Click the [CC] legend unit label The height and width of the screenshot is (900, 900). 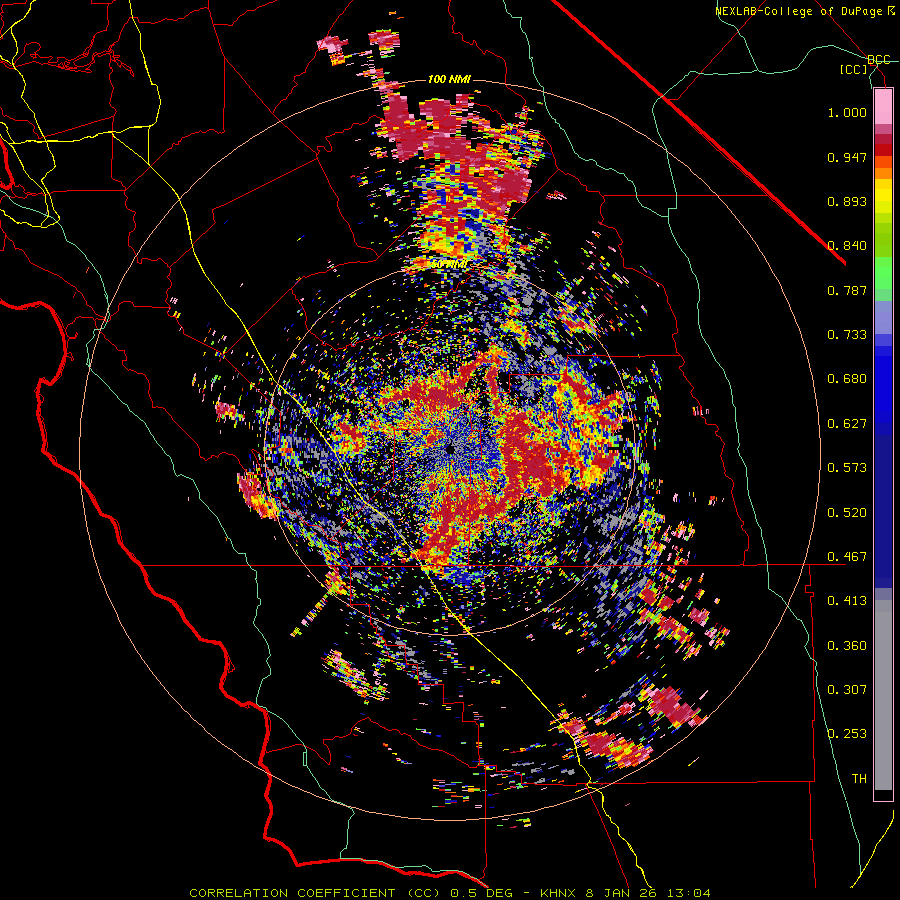853,69
